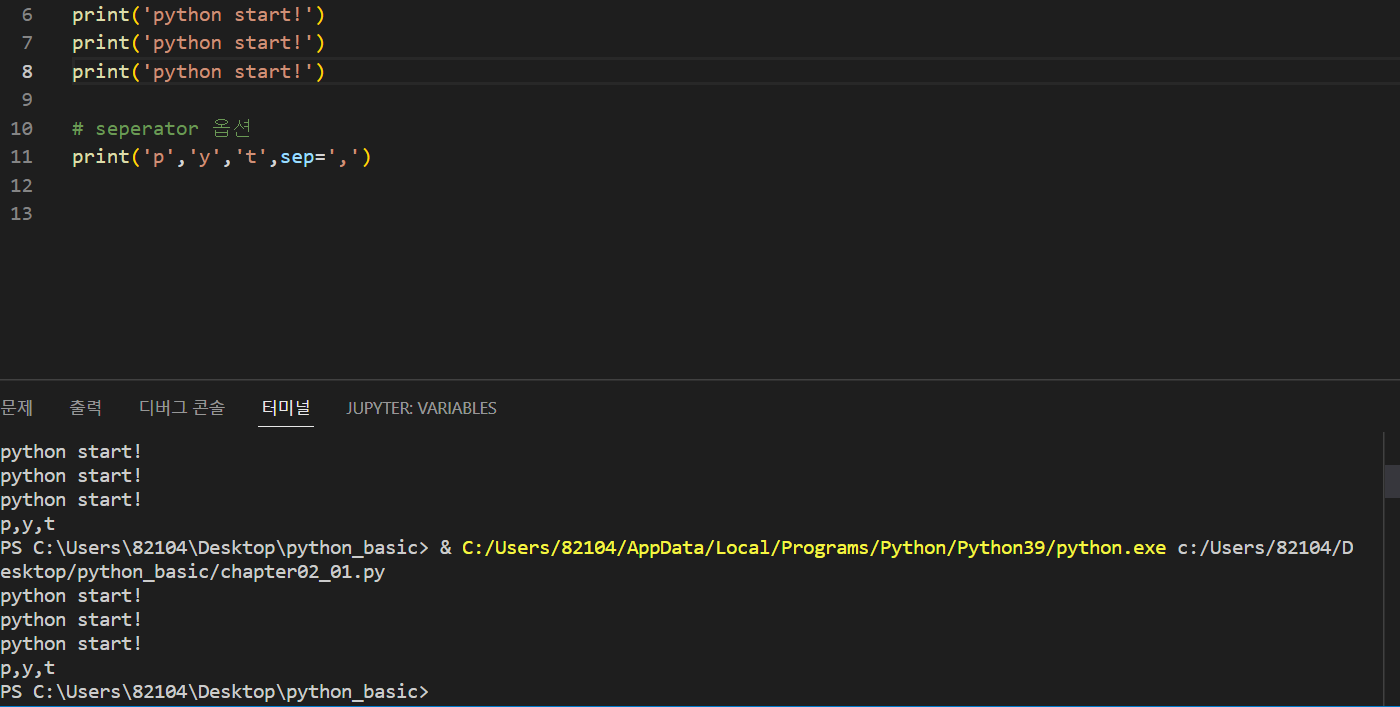Click line number 8 in the gutter
The width and height of the screenshot is (1400, 707).
(25, 72)
